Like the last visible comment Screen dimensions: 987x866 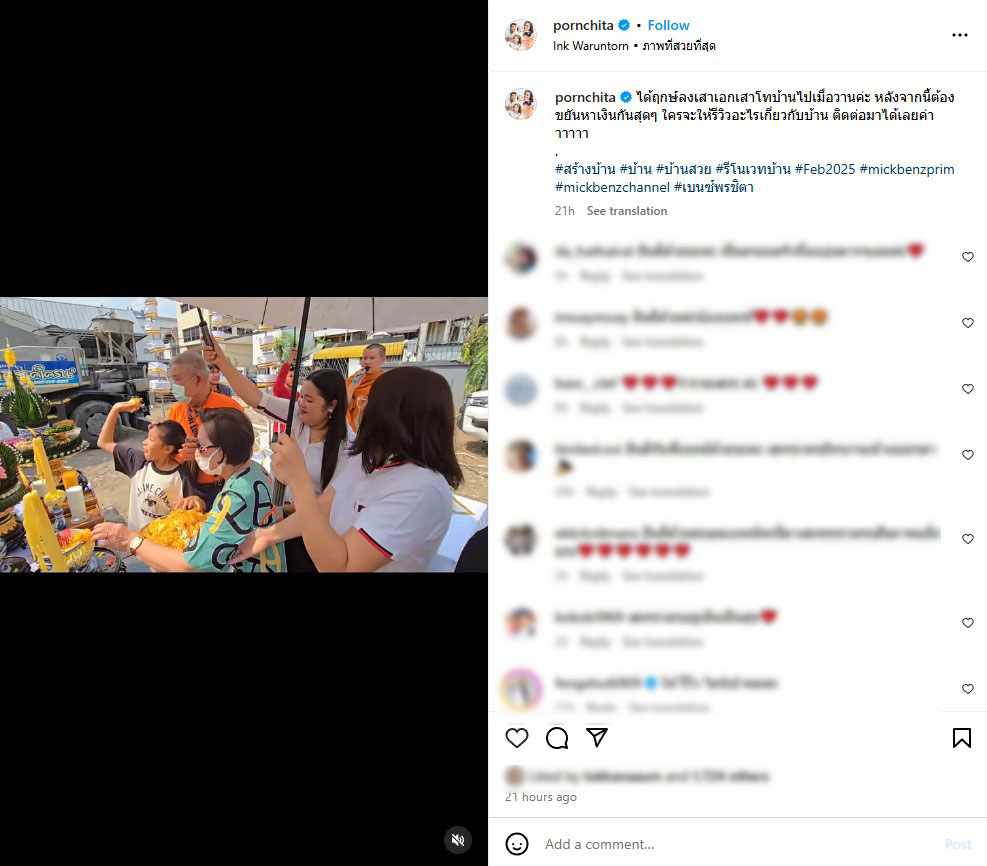967,689
